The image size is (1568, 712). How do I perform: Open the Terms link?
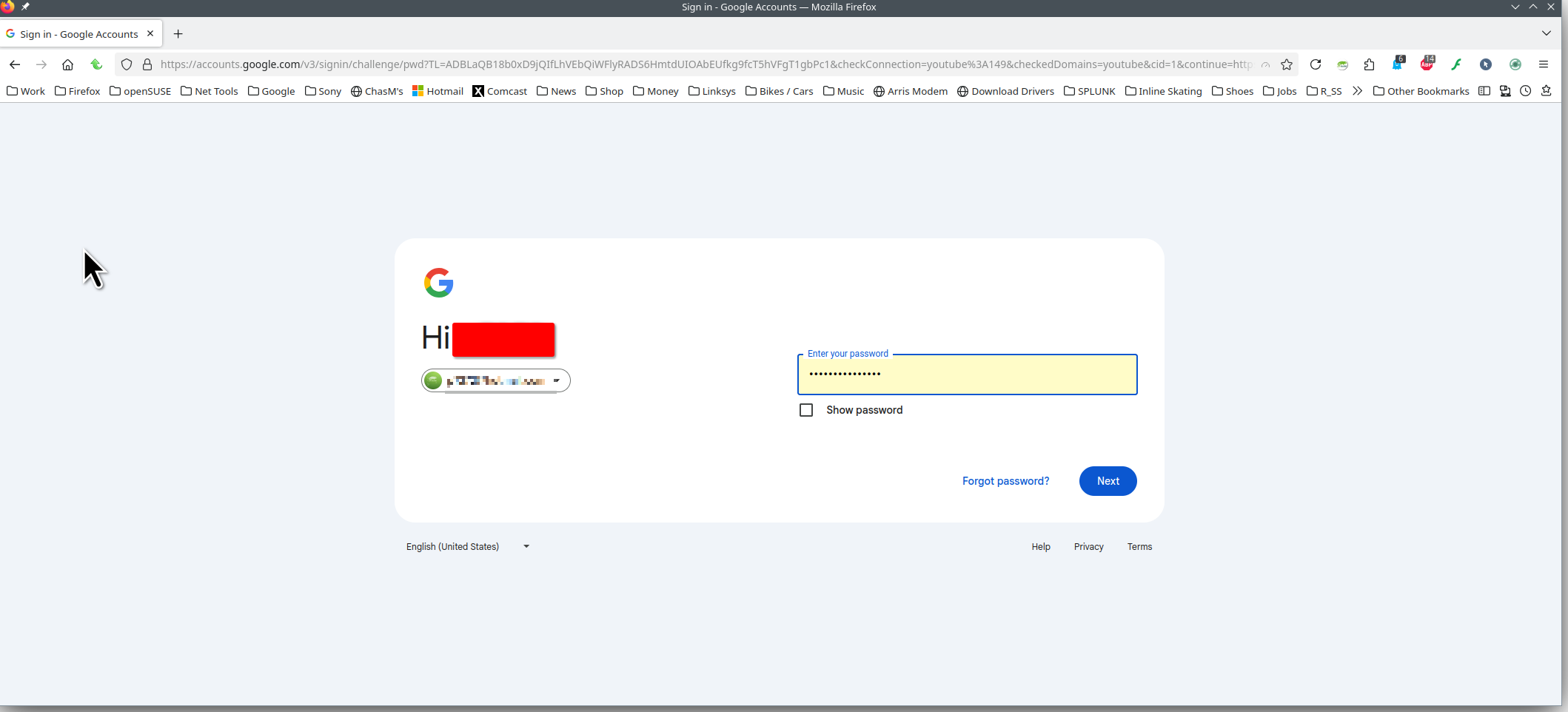(x=1140, y=547)
